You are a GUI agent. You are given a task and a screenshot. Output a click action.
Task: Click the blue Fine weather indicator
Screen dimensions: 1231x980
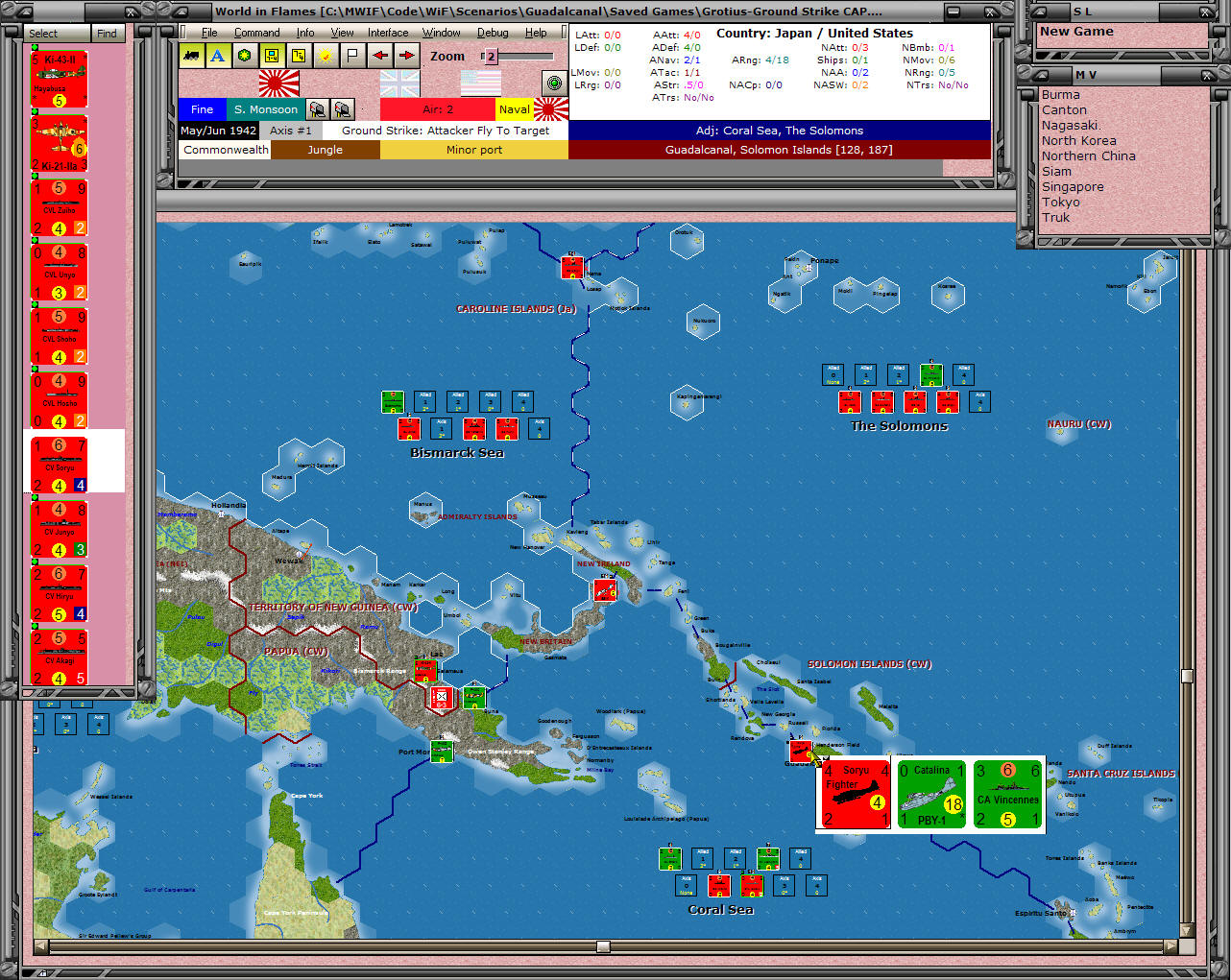[x=202, y=109]
